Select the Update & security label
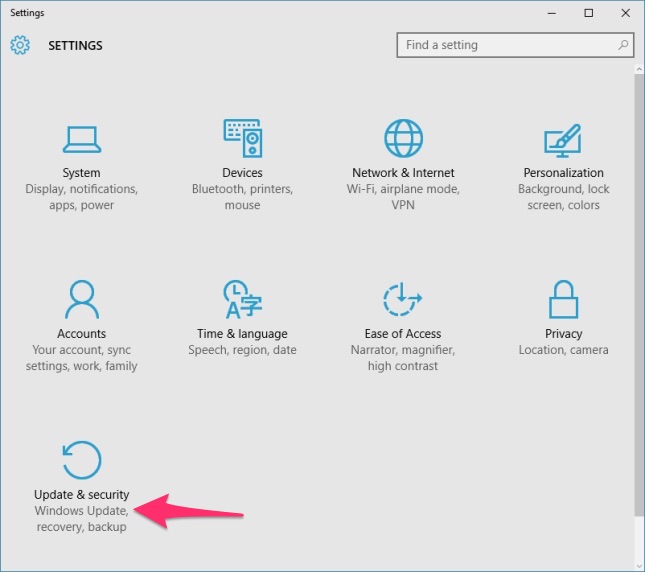 (x=81, y=494)
